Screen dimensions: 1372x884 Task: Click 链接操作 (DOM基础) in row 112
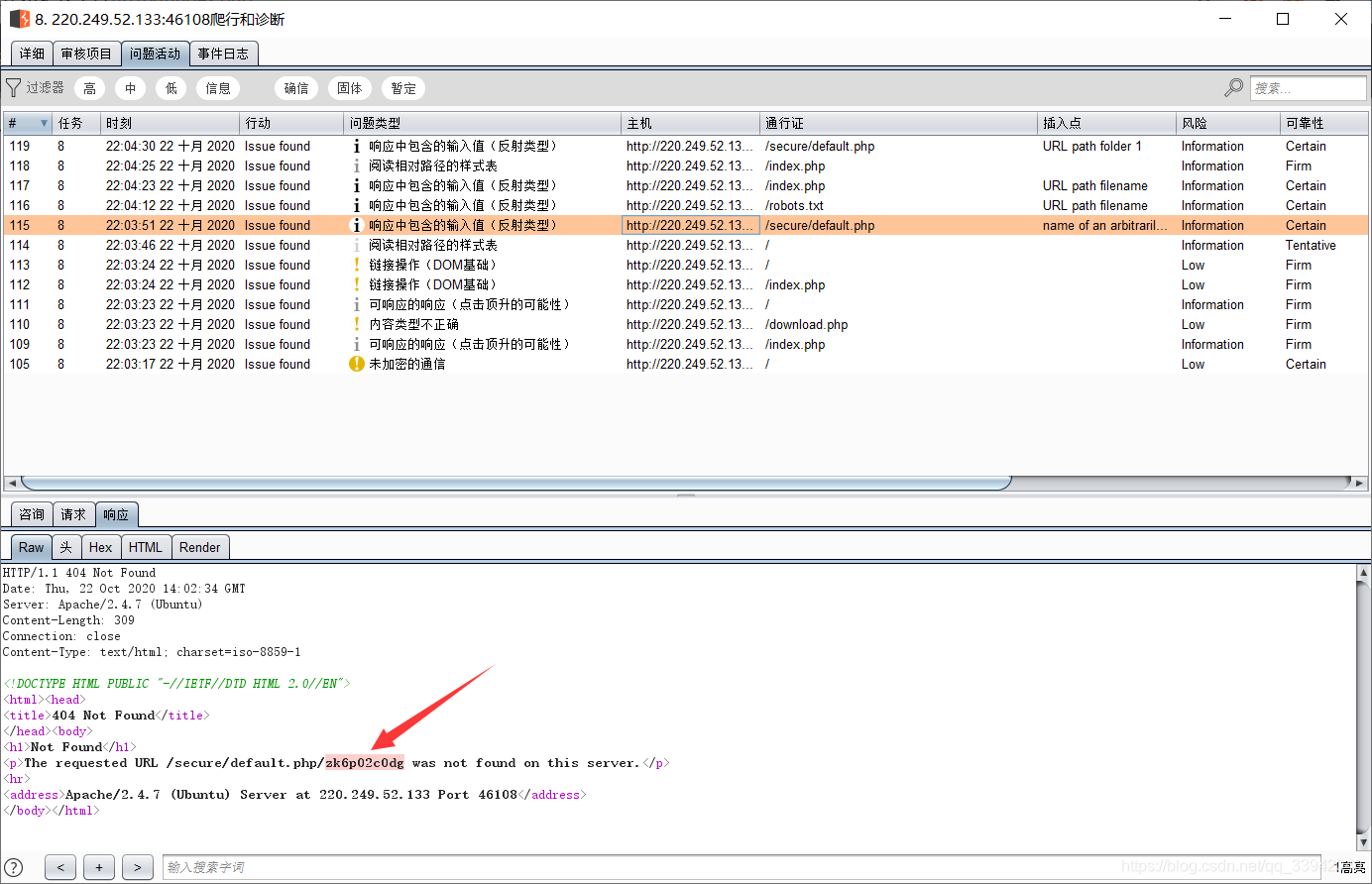433,284
